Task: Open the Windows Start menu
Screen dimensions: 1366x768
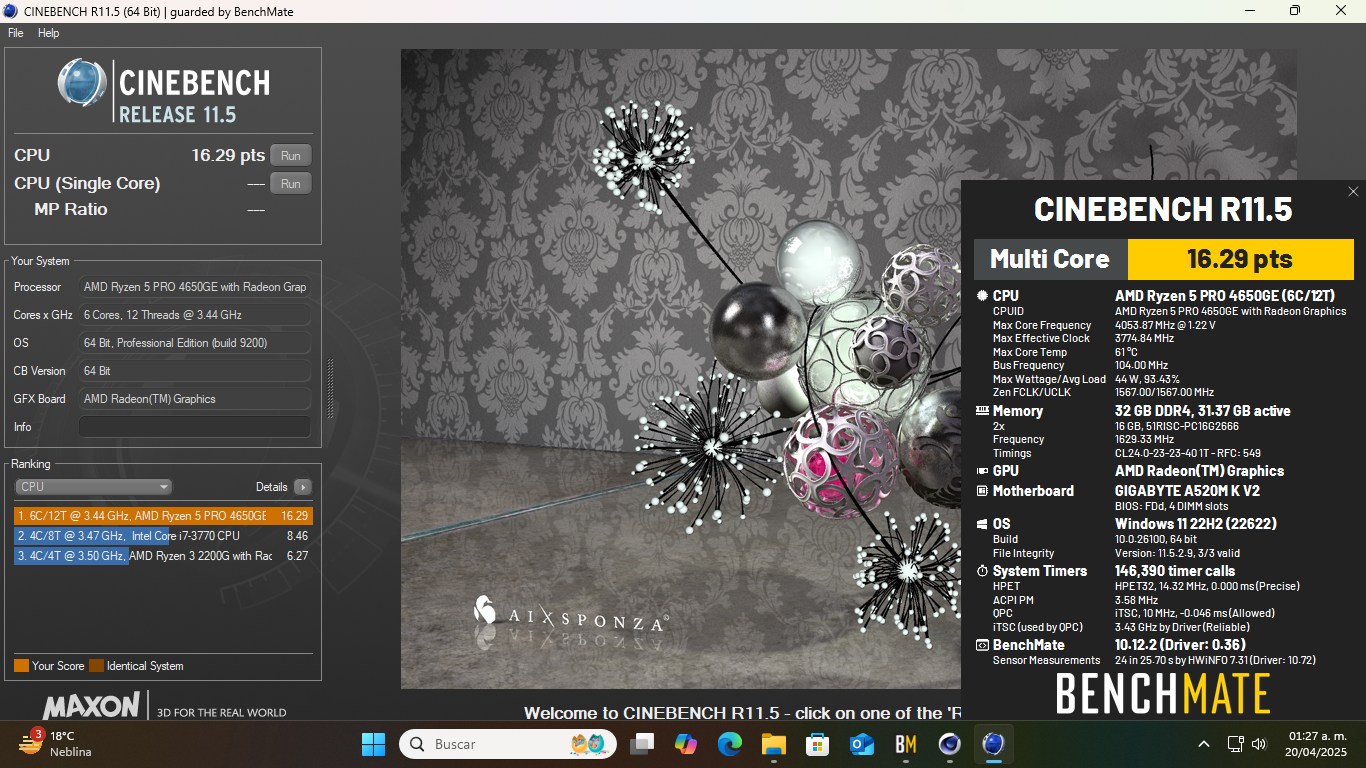Action: point(373,744)
